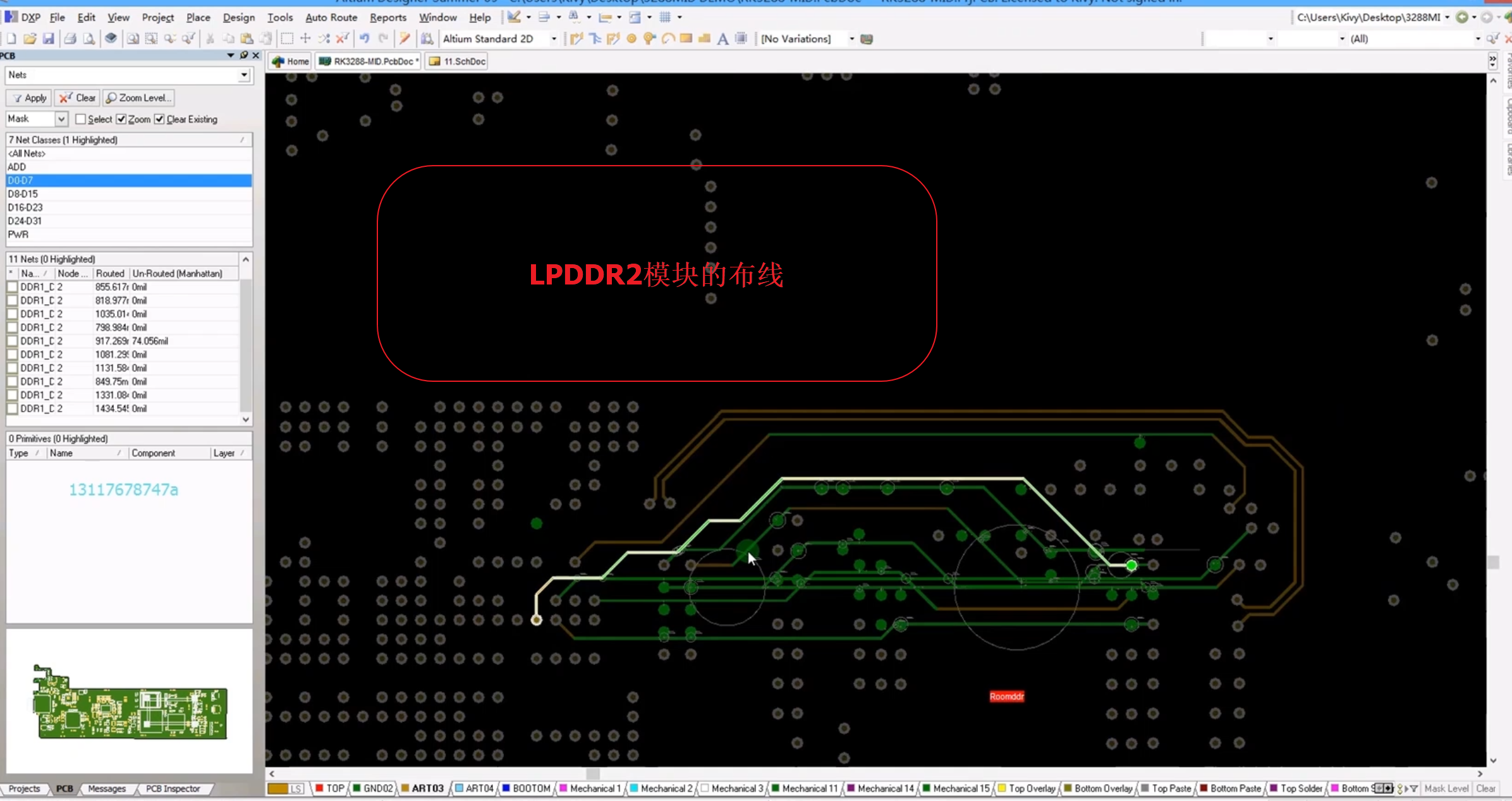Select the GND02 layer green swatch tab

(372, 788)
